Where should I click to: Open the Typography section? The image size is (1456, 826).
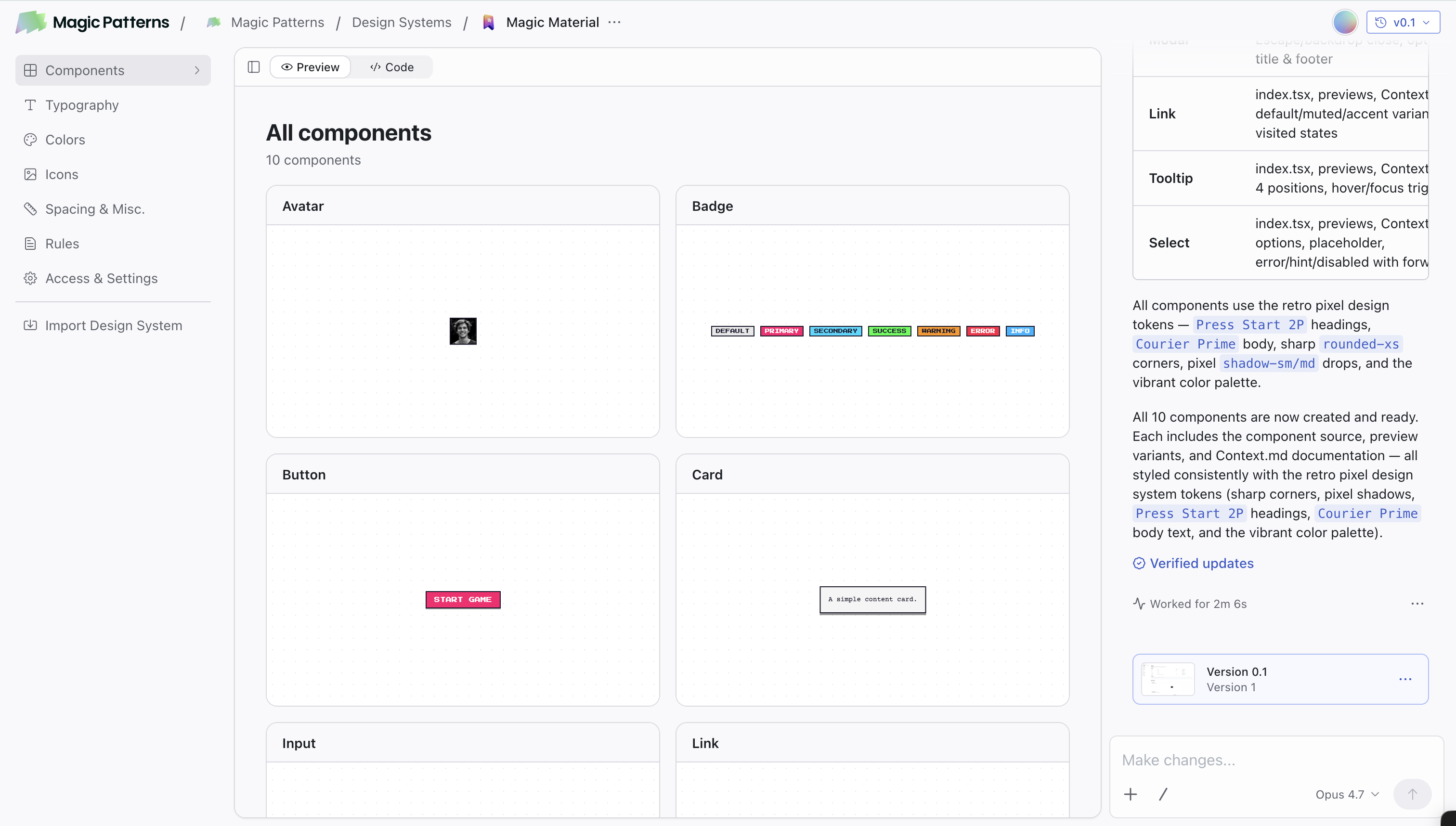click(113, 105)
